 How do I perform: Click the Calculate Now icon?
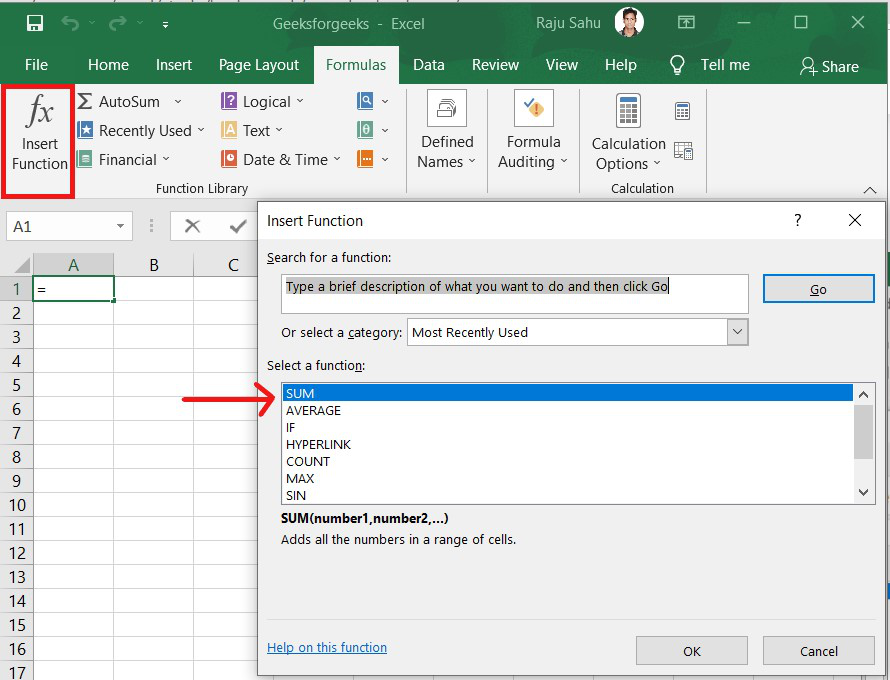click(682, 111)
